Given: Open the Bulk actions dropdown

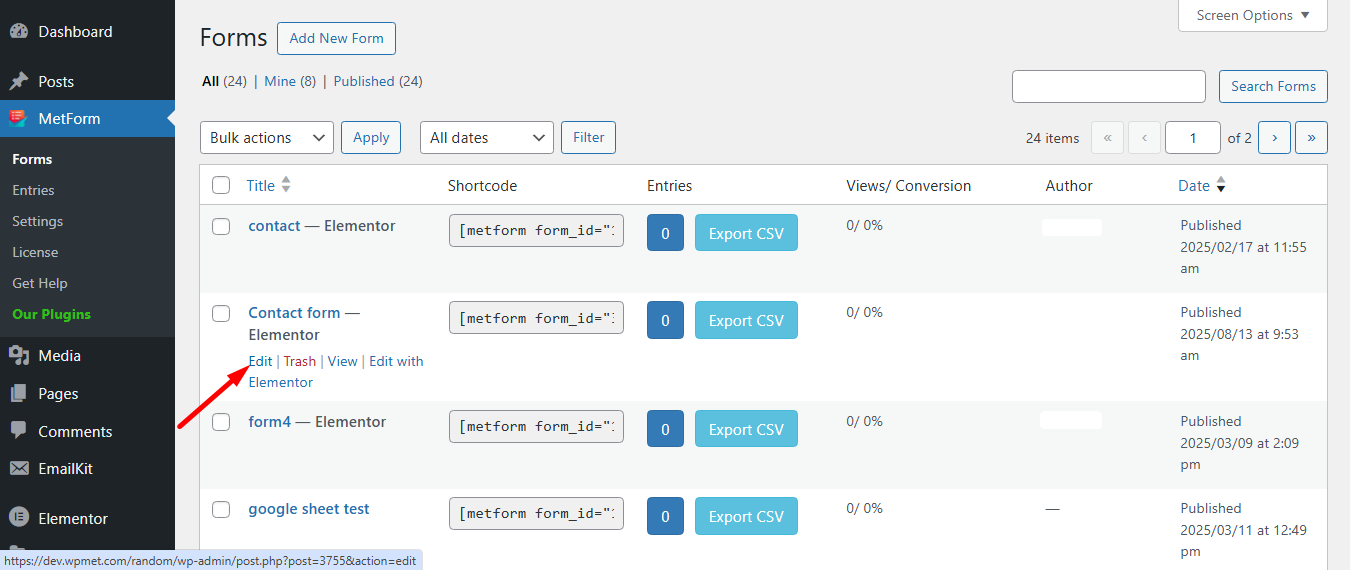Looking at the screenshot, I should tap(267, 138).
